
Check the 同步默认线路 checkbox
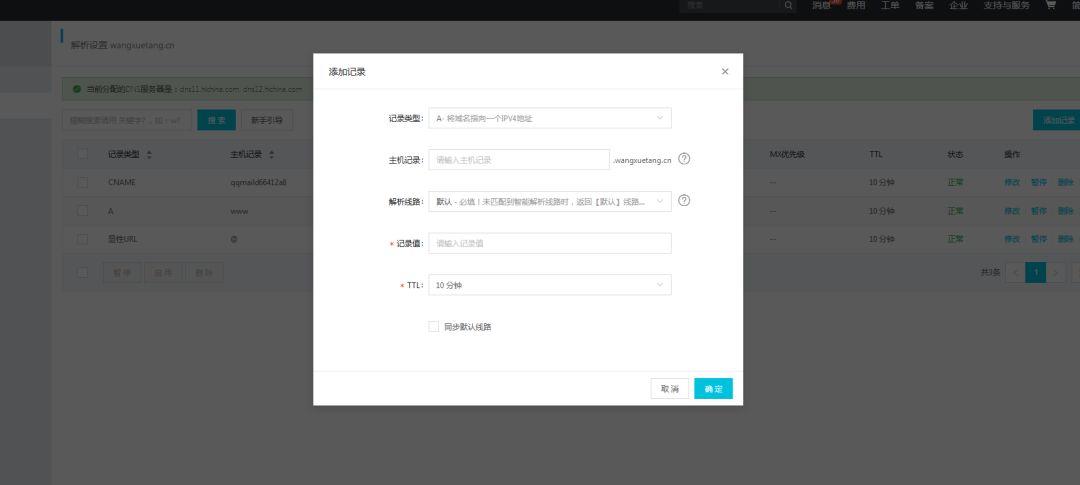(x=434, y=327)
